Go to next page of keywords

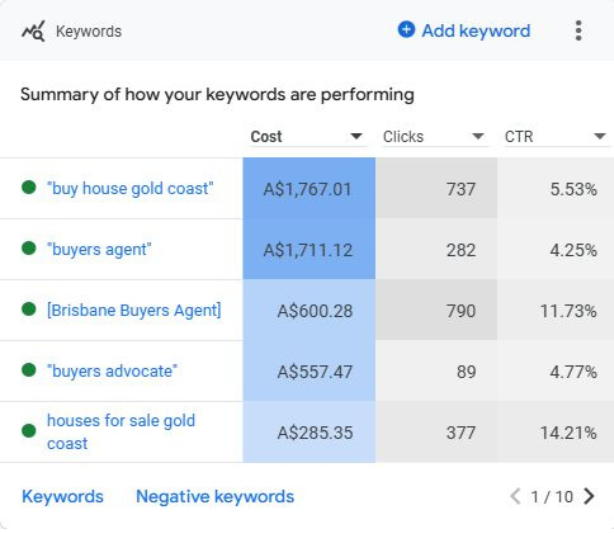point(589,496)
